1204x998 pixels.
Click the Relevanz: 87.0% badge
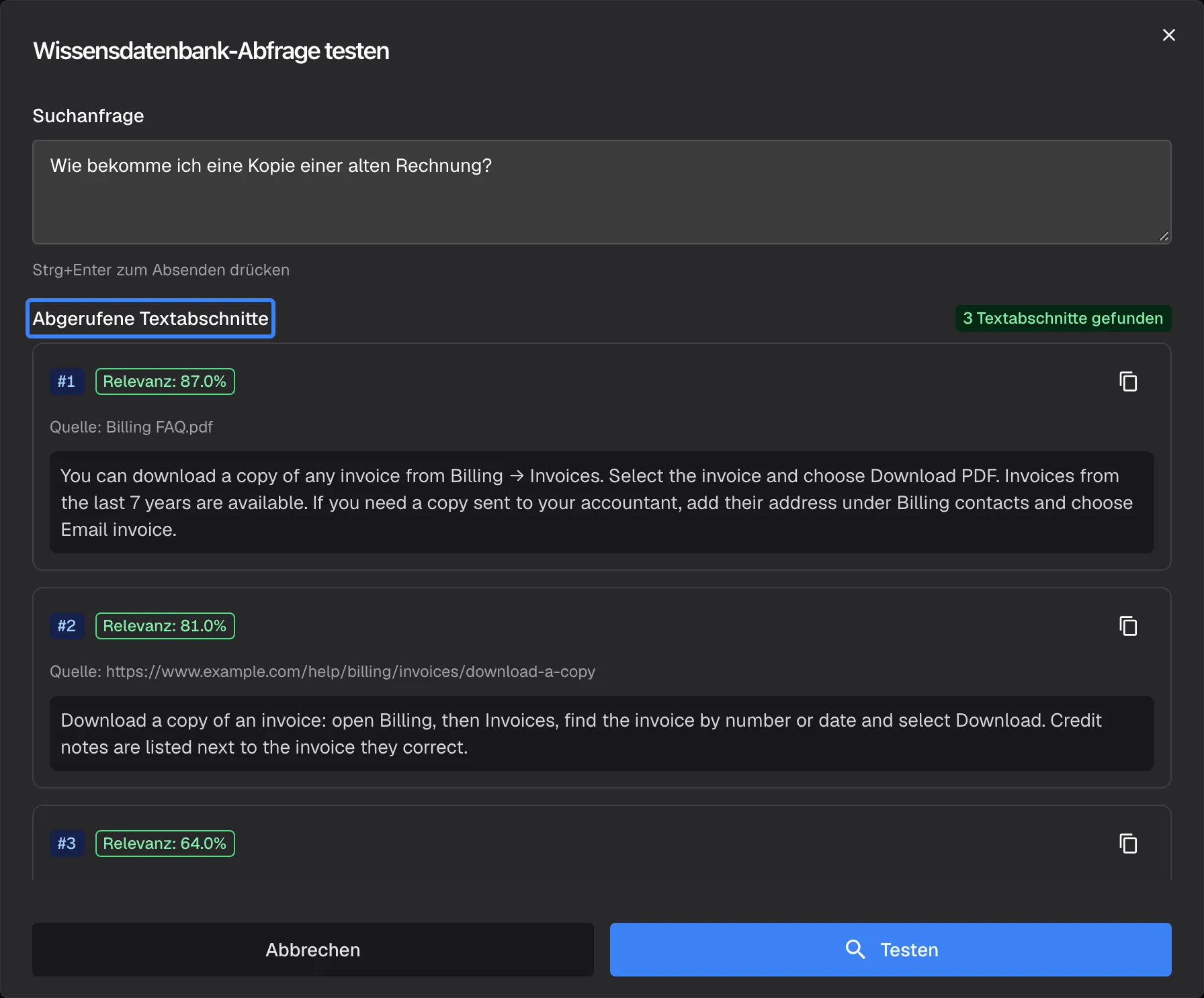pyautogui.click(x=165, y=381)
